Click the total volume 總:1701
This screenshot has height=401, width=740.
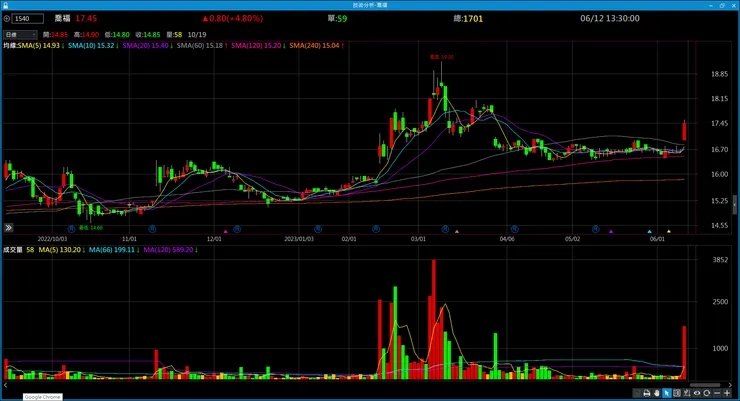[468, 18]
